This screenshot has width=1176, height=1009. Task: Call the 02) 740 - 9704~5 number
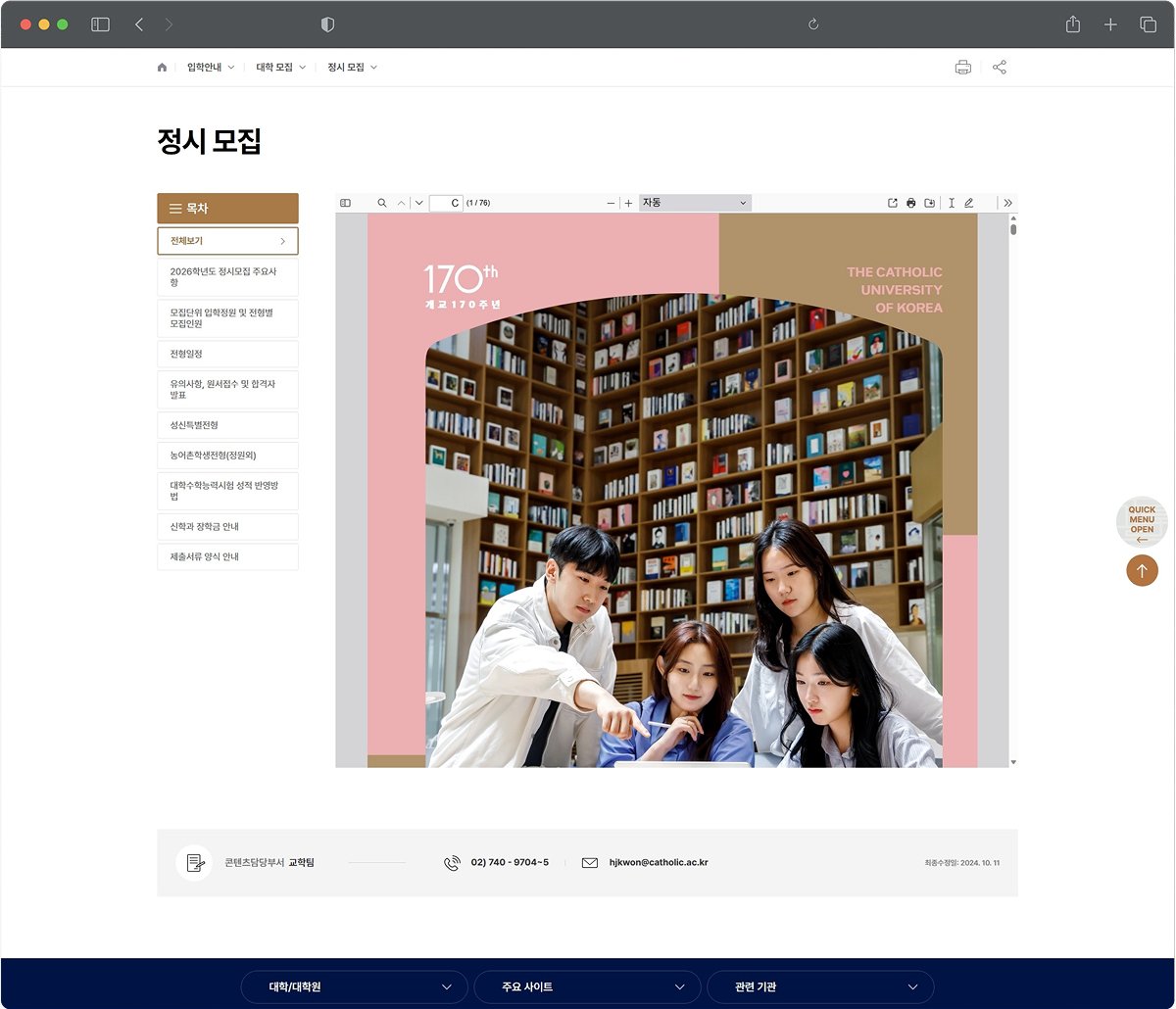[510, 863]
